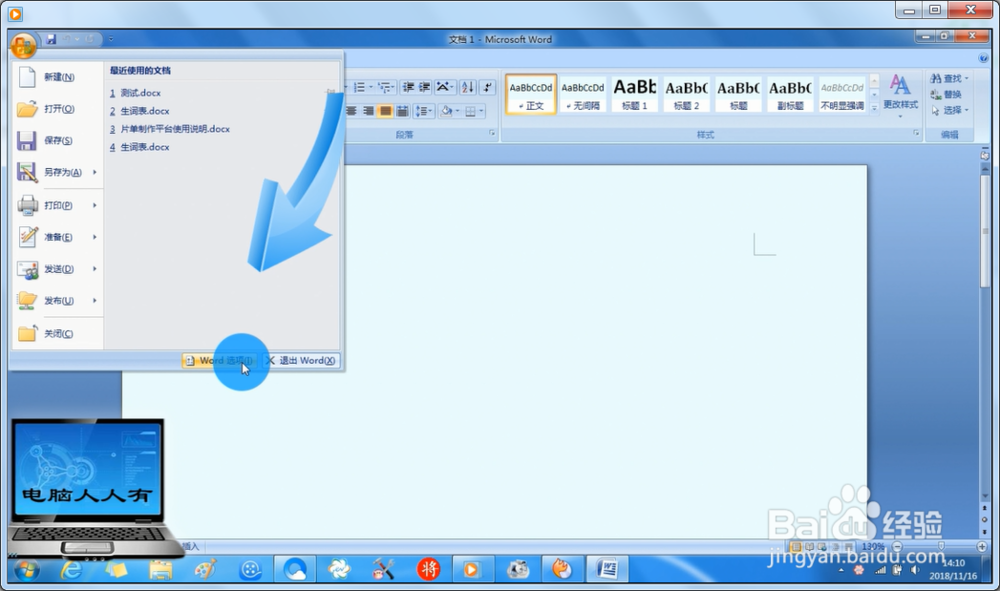Click the zoom in plus button
This screenshot has height=591, width=1000.
(982, 547)
